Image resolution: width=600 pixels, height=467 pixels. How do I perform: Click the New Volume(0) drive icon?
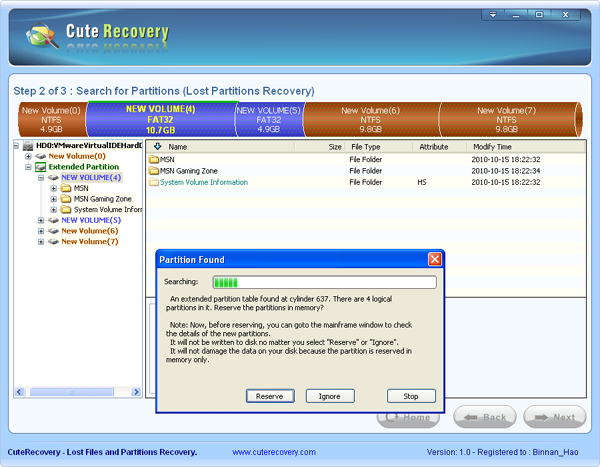click(41, 156)
